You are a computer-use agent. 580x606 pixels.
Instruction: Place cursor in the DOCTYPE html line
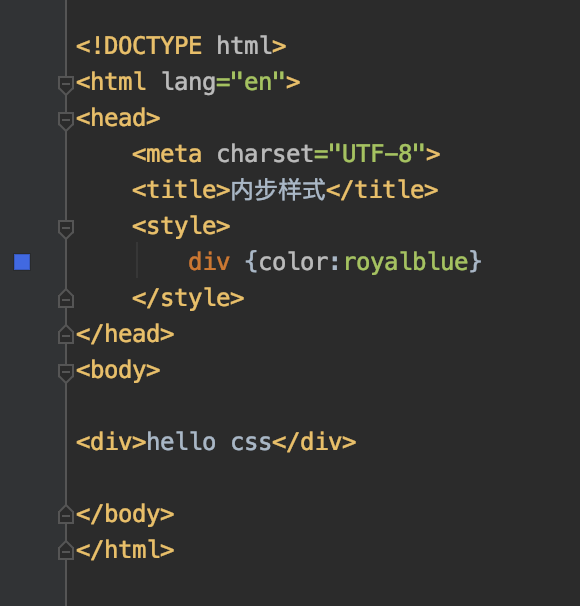181,46
